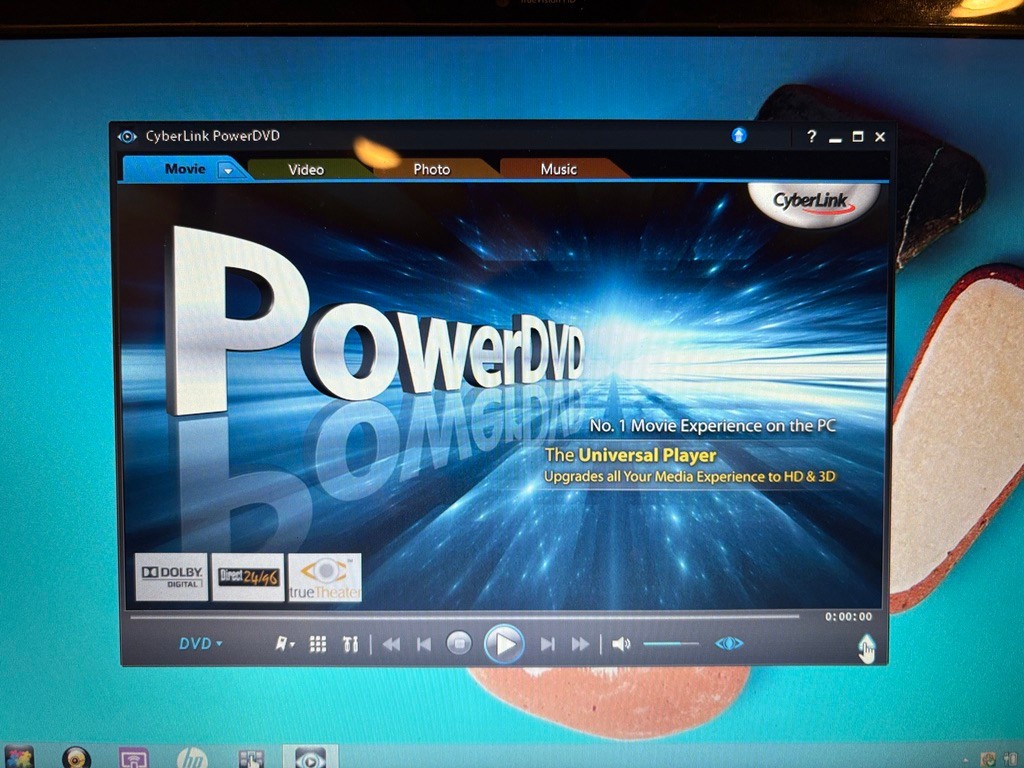Open the HP icon in the taskbar
The image size is (1024, 768).
click(191, 758)
